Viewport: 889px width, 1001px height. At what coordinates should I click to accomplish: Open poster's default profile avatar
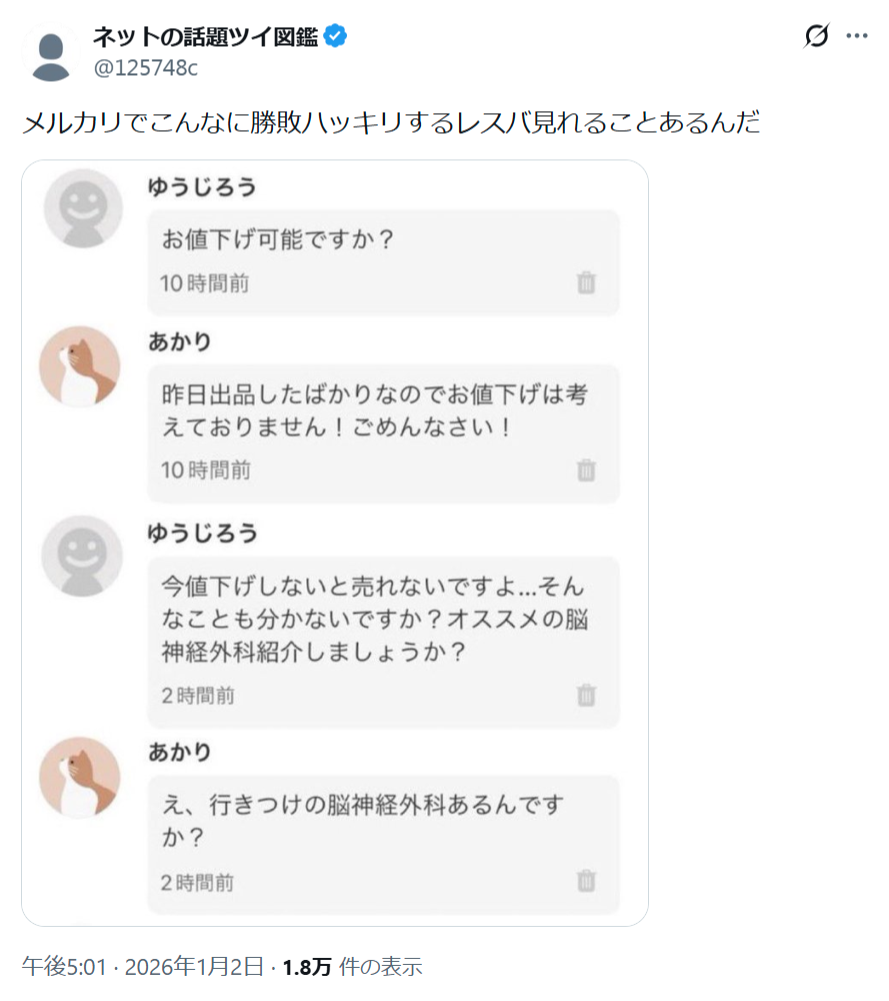click(x=50, y=53)
